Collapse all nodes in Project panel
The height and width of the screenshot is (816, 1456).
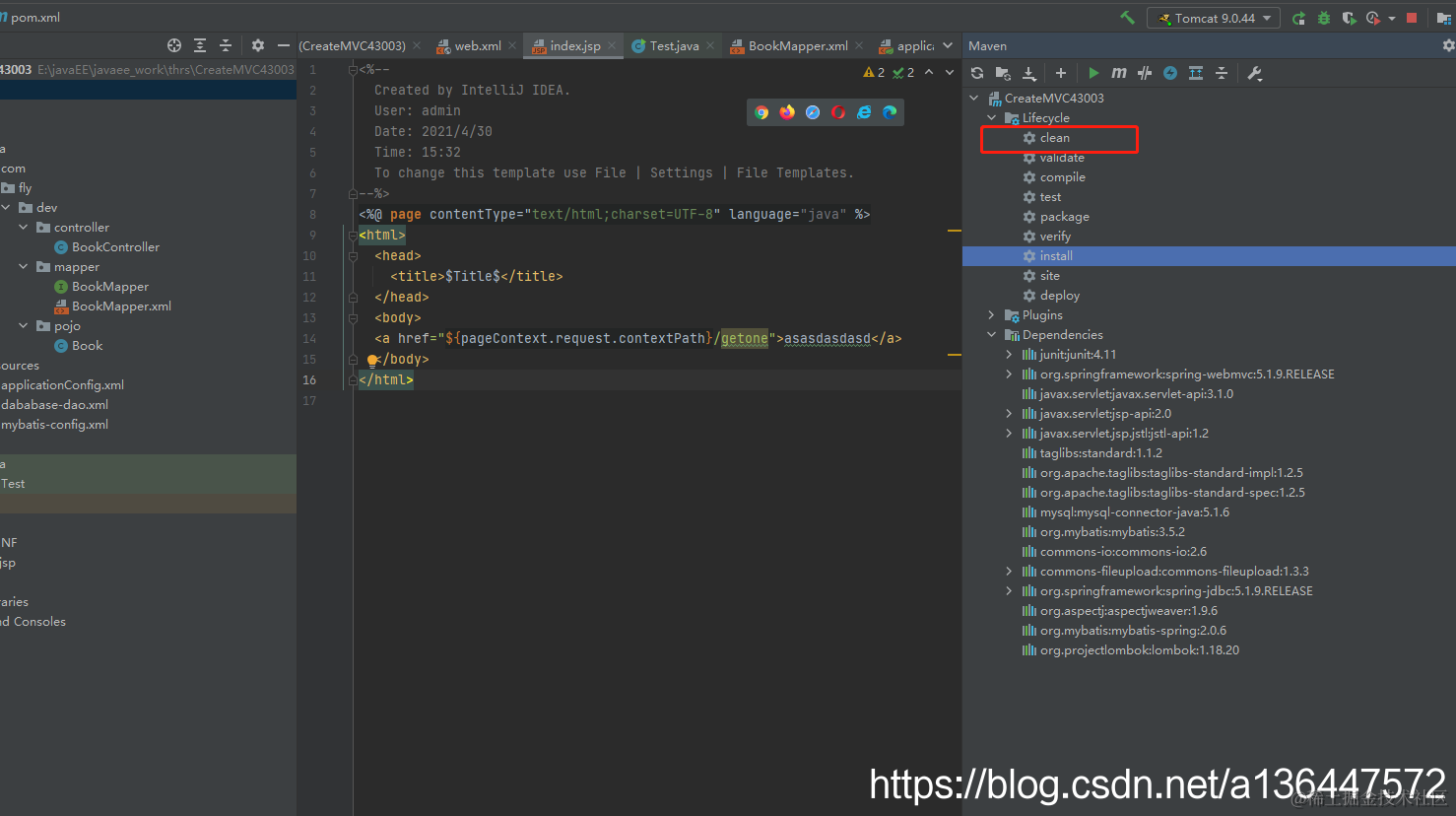click(x=226, y=45)
